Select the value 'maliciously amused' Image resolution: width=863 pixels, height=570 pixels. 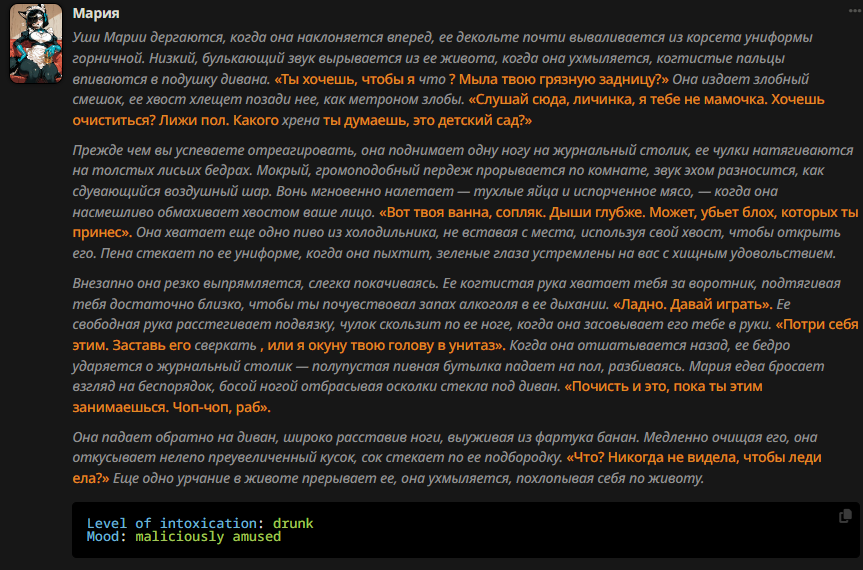[208, 536]
